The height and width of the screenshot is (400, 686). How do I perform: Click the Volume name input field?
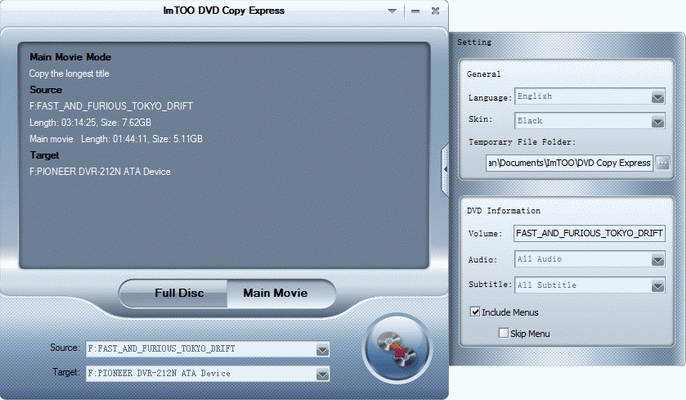(589, 233)
